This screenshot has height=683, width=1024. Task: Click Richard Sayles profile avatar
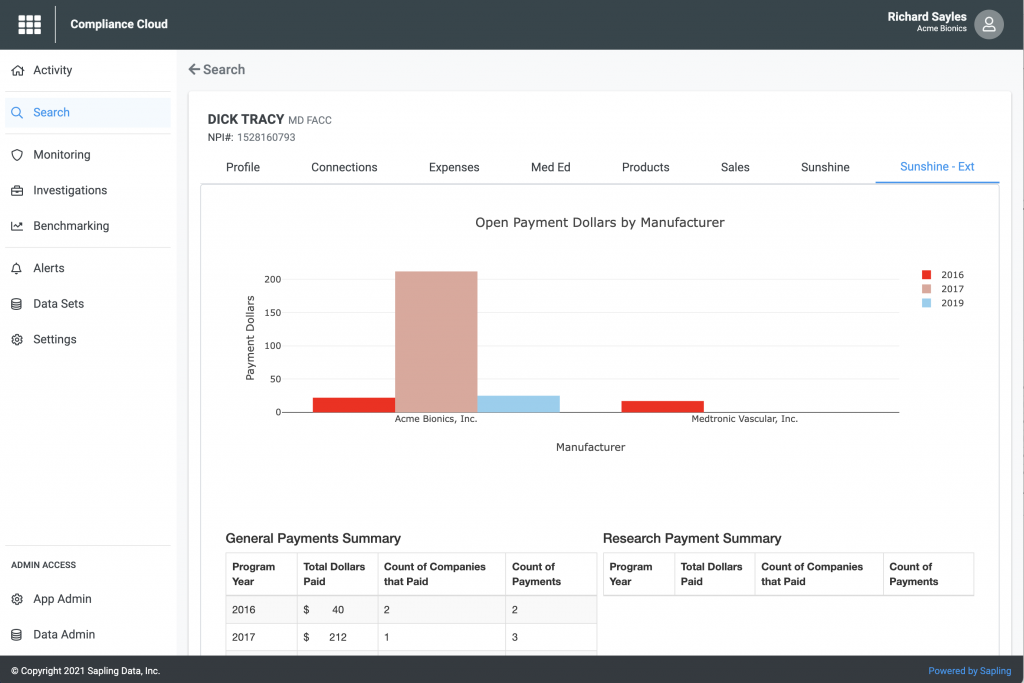pyautogui.click(x=988, y=24)
